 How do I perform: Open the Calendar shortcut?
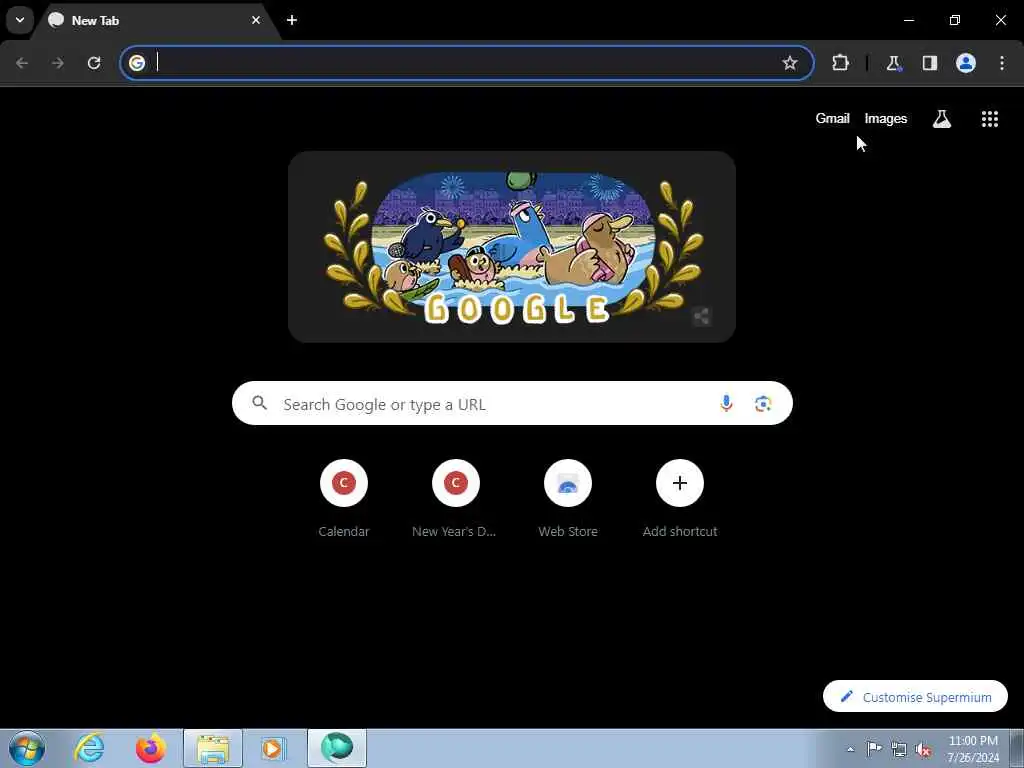344,500
